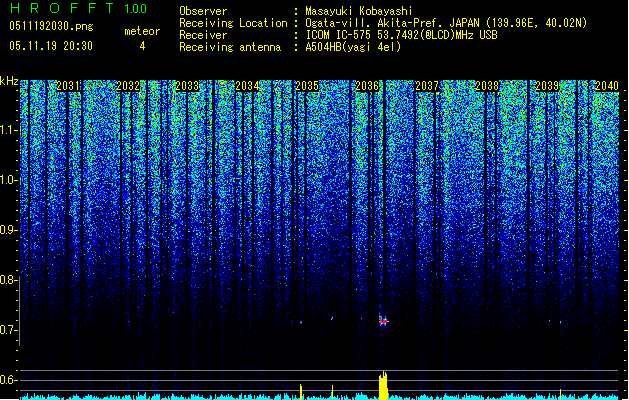Click the date stamp 05.11.19 20:30
Image resolution: width=629 pixels, height=400 pixels.
[51, 46]
